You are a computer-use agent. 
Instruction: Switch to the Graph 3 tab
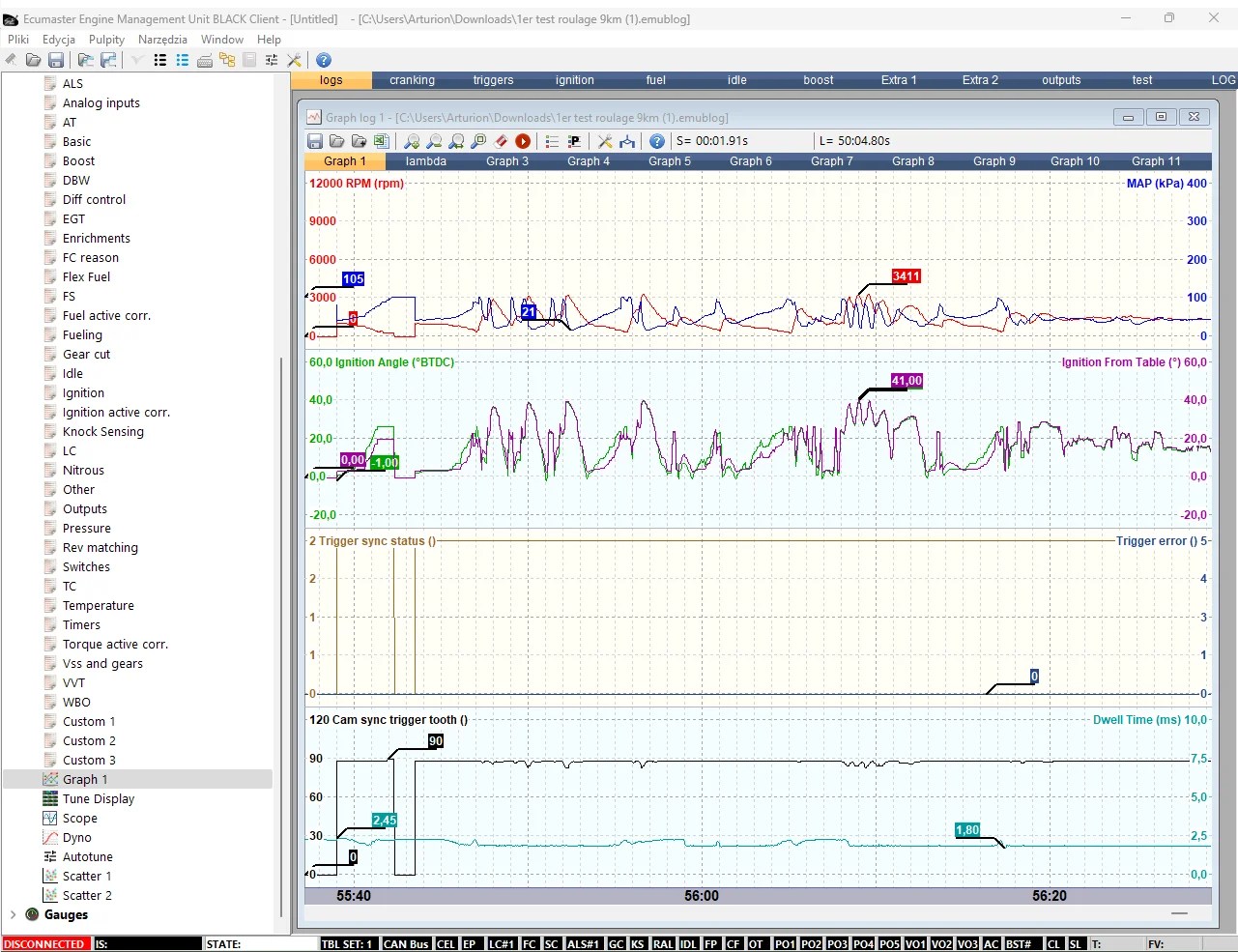(507, 161)
